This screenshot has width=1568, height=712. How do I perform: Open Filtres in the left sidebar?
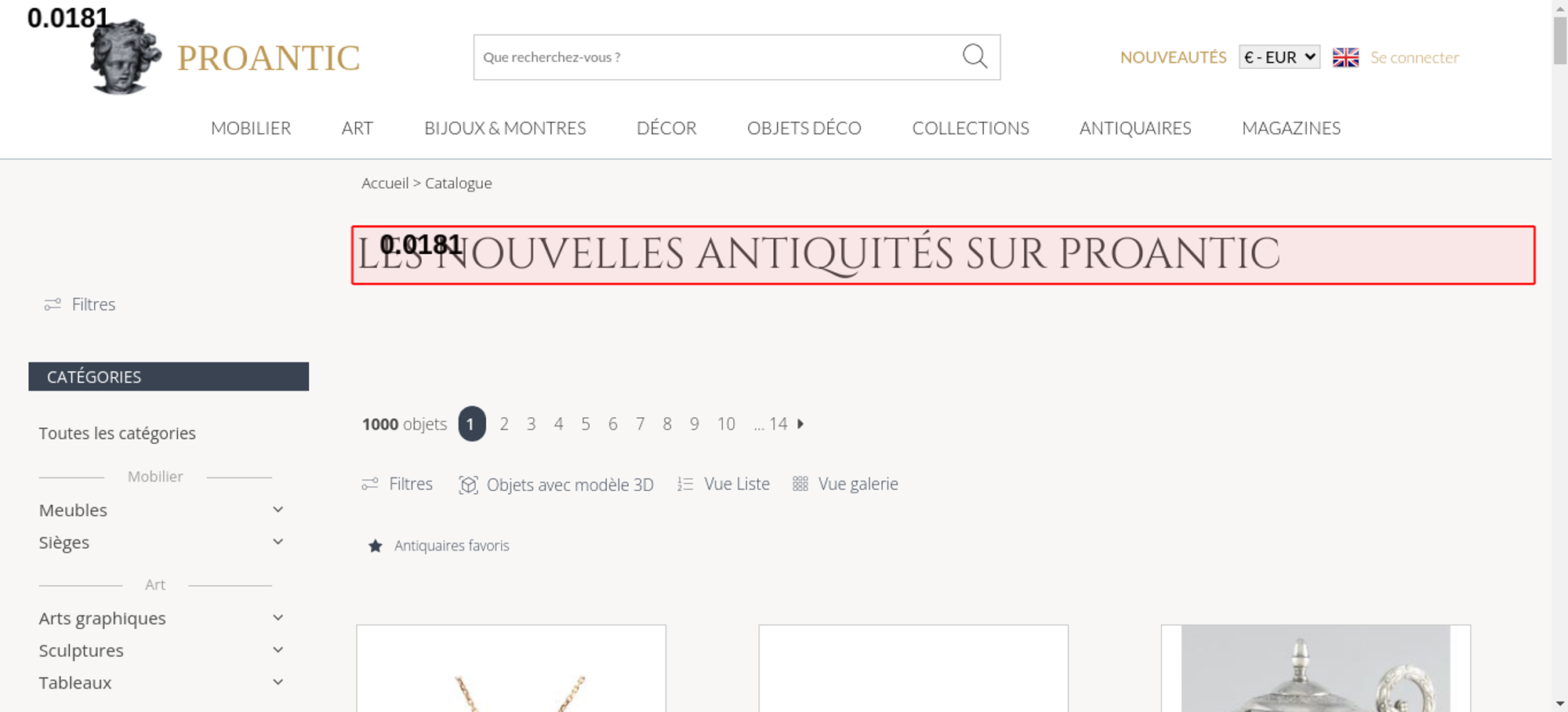point(80,304)
